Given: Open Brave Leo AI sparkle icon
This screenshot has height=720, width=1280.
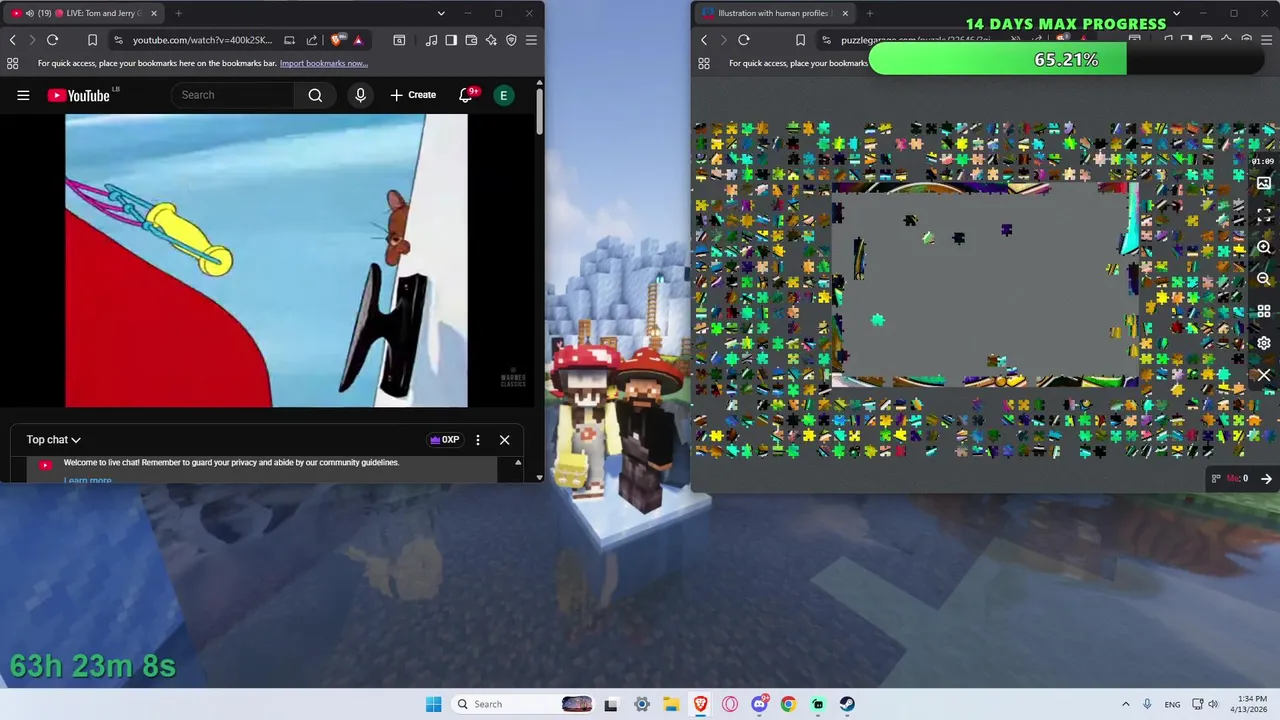Looking at the screenshot, I should click(491, 40).
